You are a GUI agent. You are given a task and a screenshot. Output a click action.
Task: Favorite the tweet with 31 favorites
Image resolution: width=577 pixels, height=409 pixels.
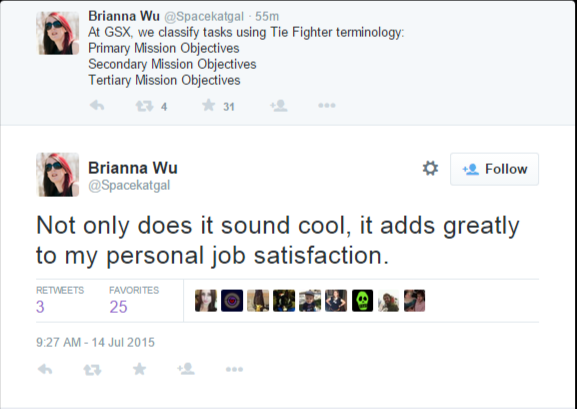[209, 105]
